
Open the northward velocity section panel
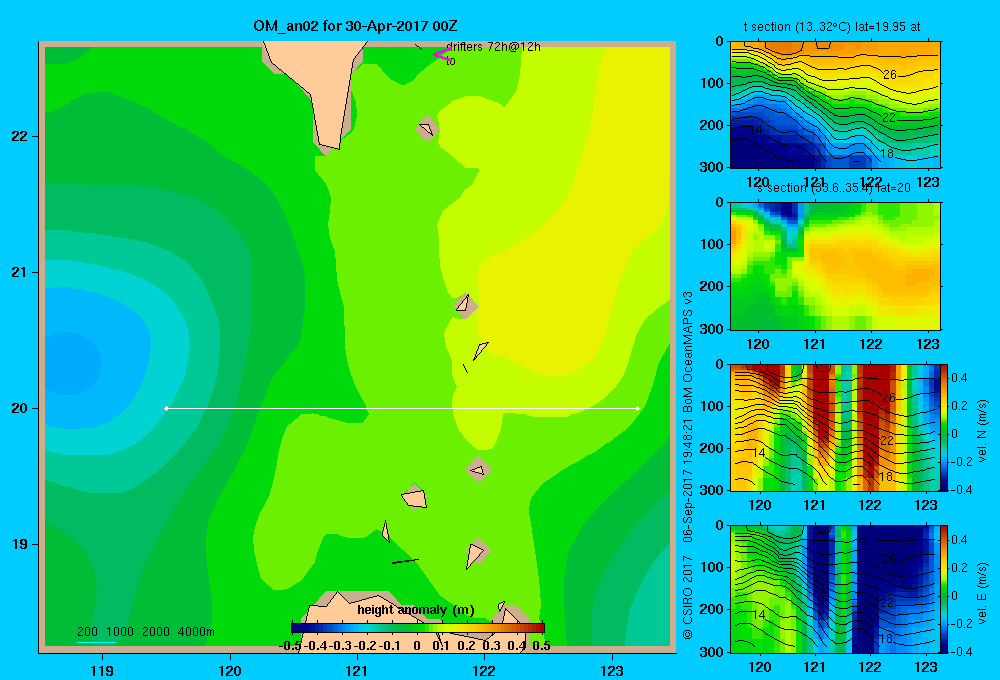[x=835, y=427]
